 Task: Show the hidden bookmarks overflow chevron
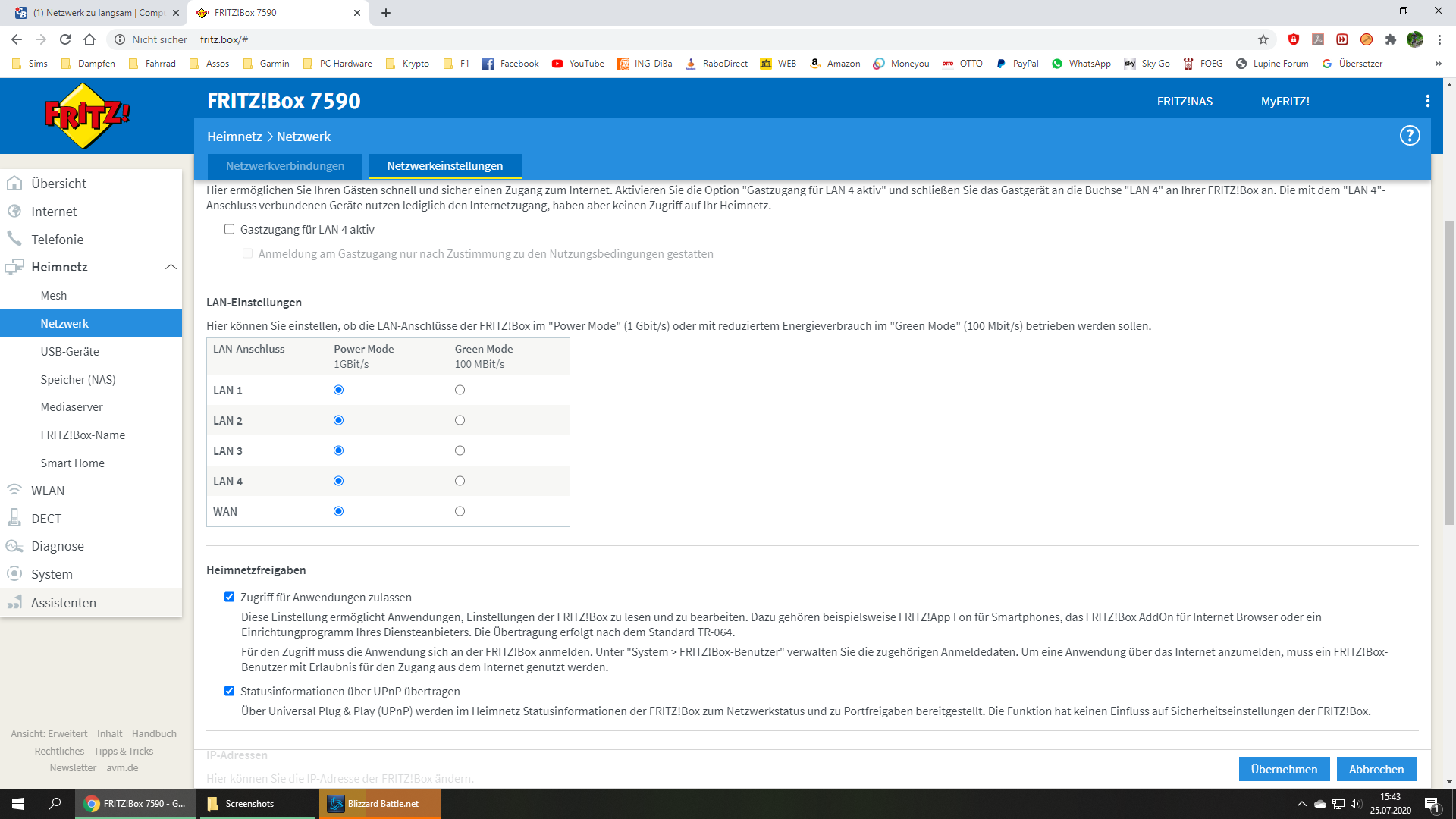click(1438, 64)
